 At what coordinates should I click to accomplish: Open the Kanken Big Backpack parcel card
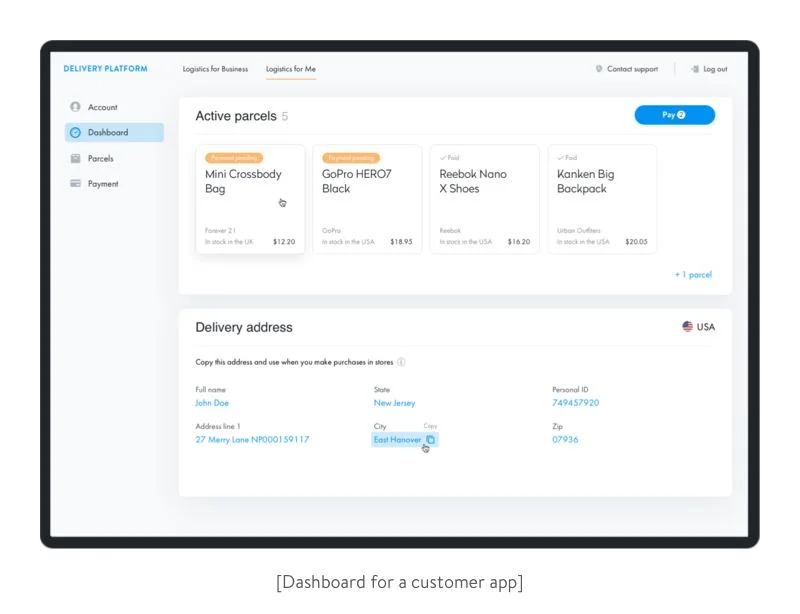[602, 199]
